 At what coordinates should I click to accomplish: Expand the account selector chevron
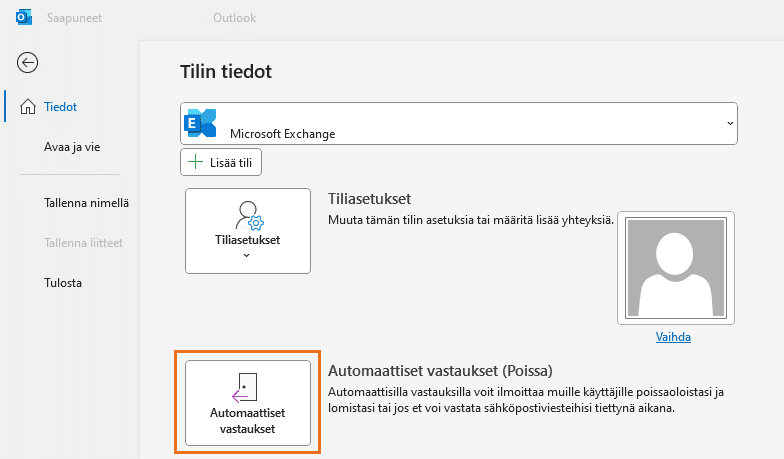tap(729, 123)
